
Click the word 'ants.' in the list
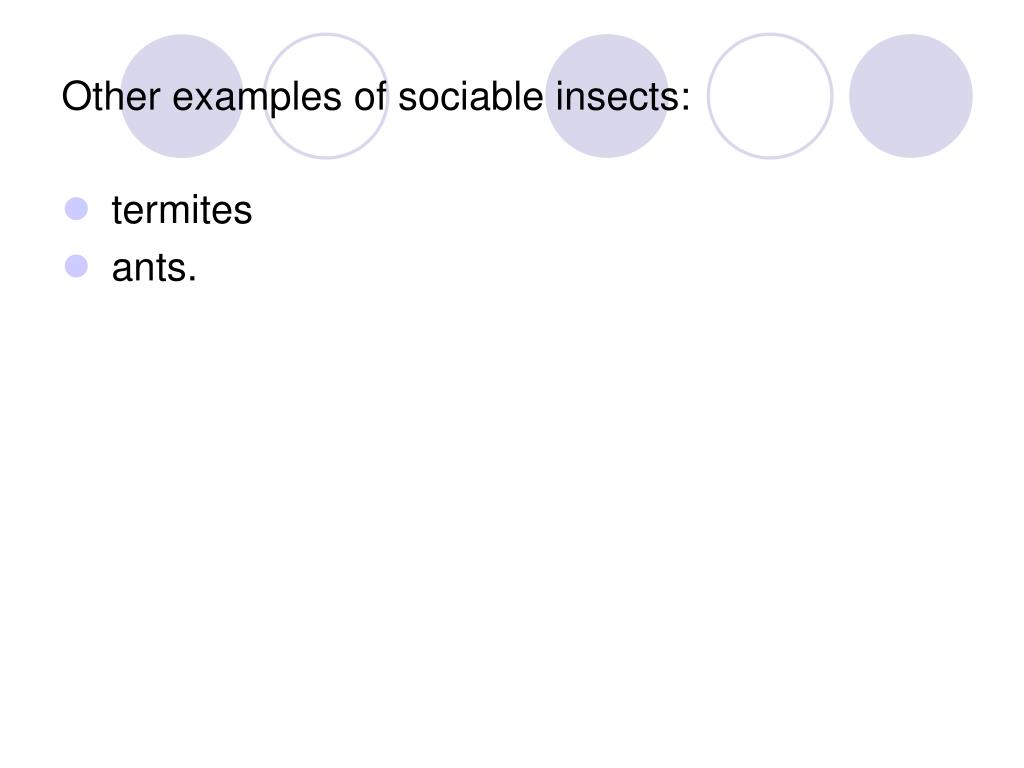[x=154, y=268]
